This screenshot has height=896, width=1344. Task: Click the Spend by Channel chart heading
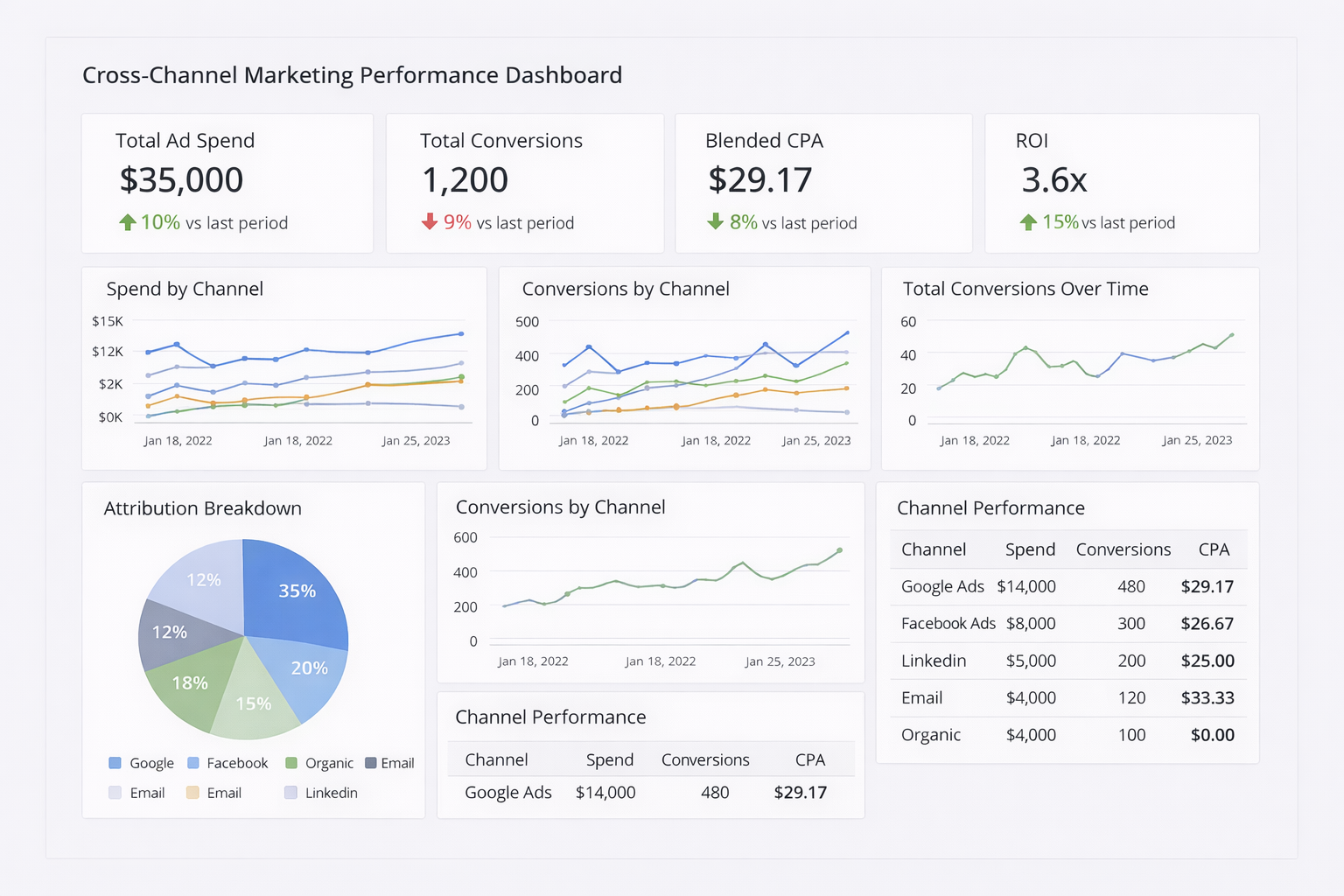coord(185,289)
